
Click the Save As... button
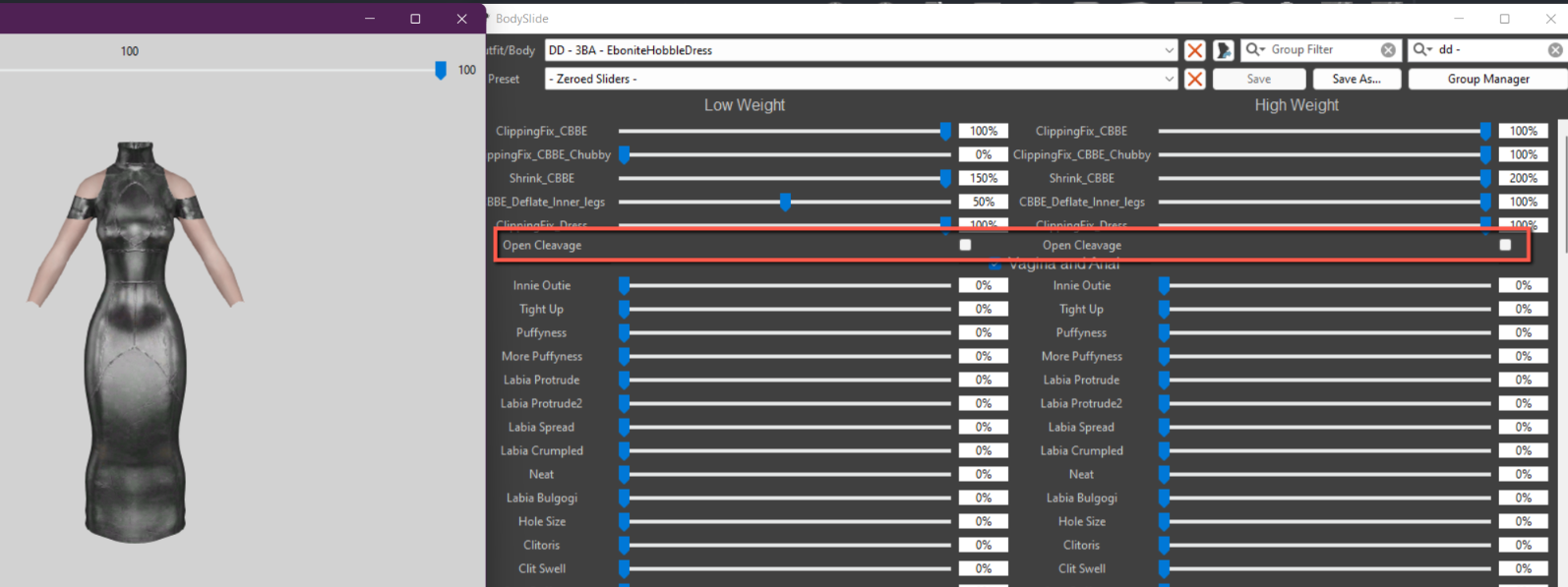(x=1357, y=79)
